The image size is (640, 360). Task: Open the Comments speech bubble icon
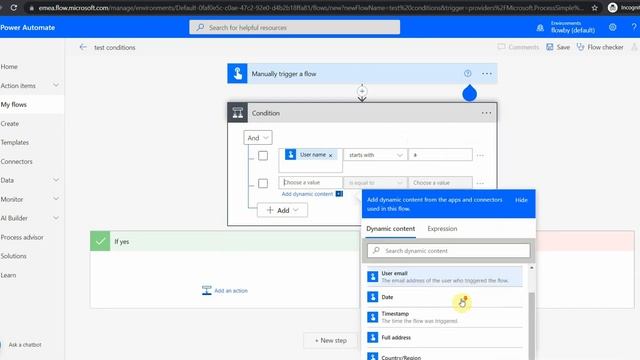point(501,47)
